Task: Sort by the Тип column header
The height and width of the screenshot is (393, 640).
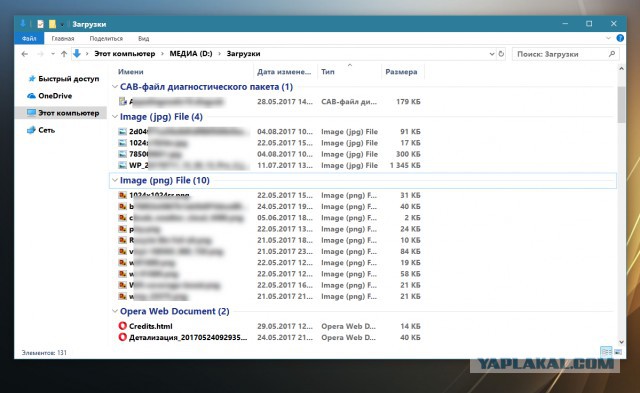Action: (x=328, y=72)
